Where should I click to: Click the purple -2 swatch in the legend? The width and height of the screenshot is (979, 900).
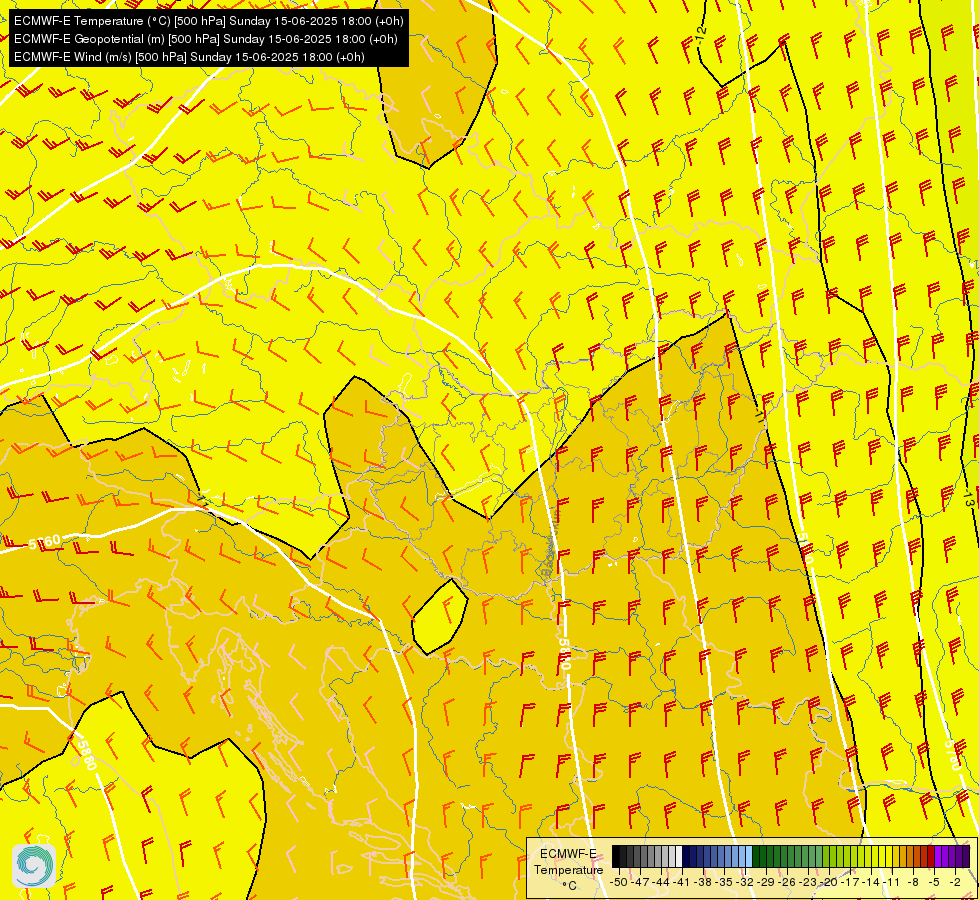(x=952, y=856)
